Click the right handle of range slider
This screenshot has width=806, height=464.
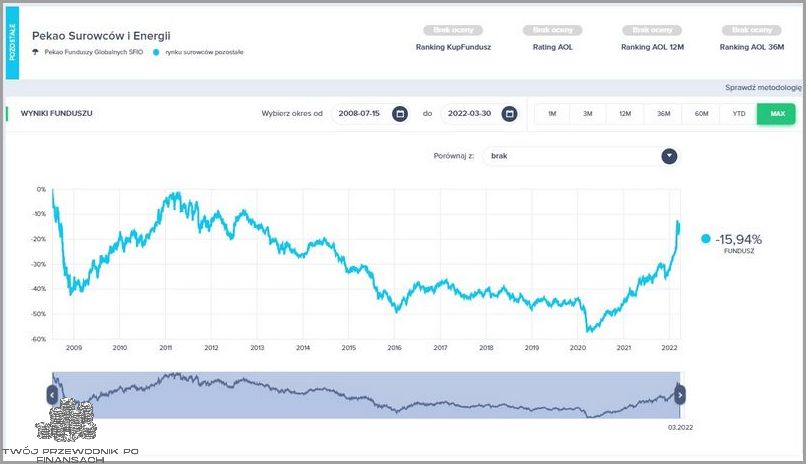[680, 395]
